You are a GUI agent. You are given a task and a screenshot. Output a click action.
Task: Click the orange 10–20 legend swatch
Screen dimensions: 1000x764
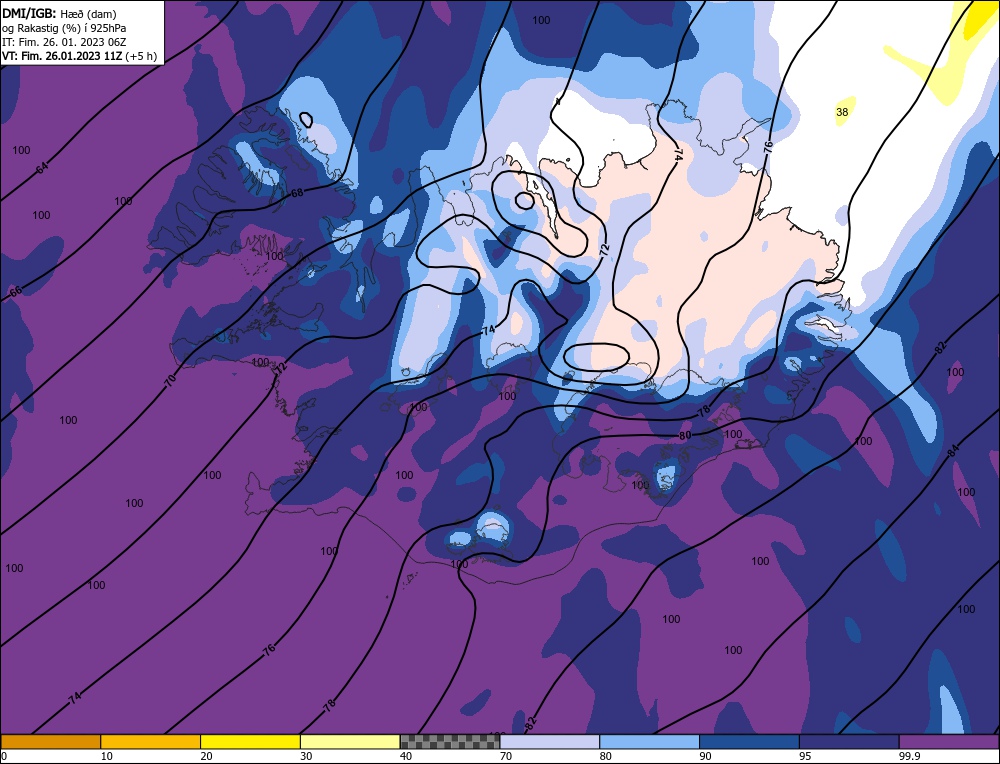pos(151,742)
